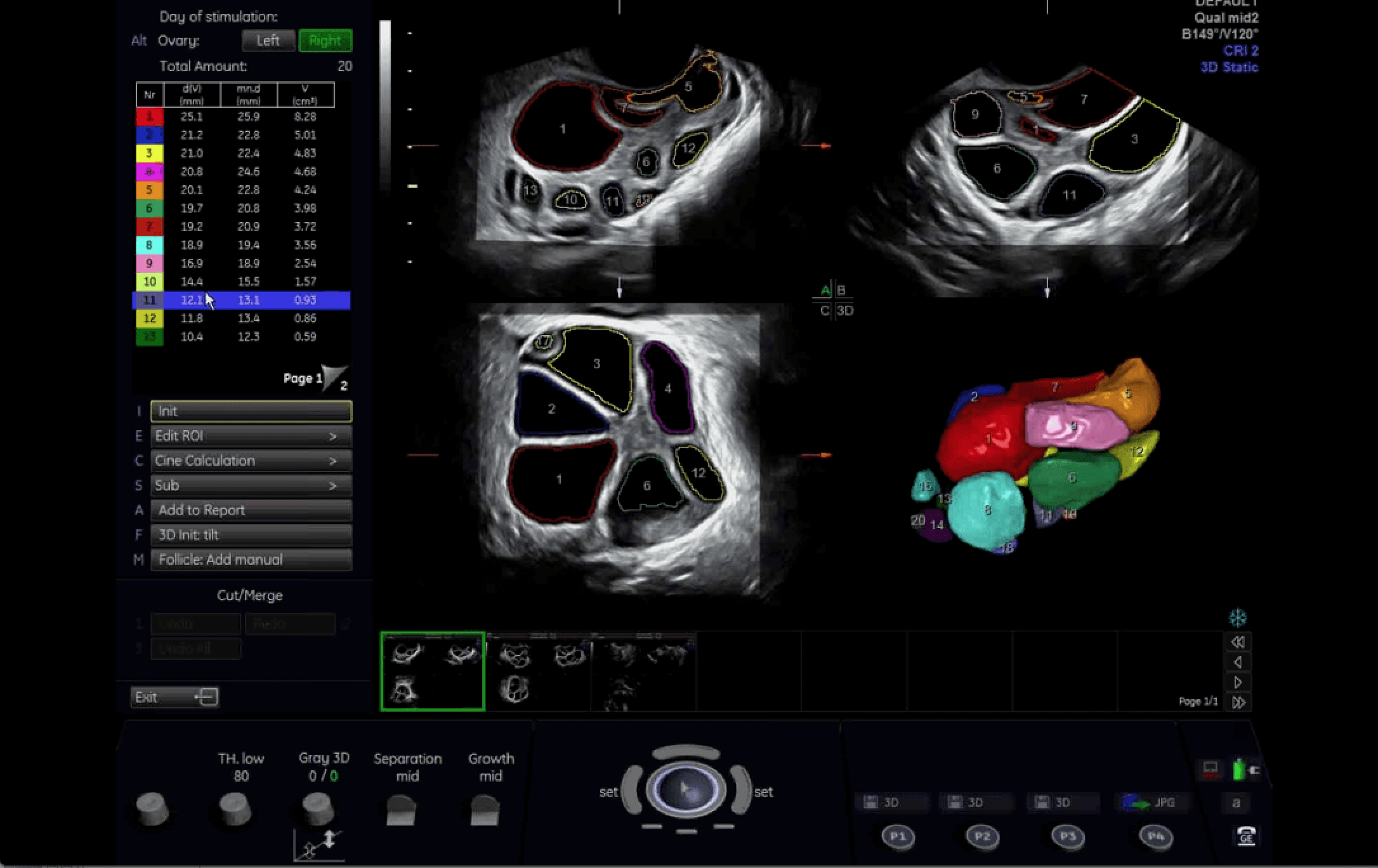Expand the Cine Calculation submenu
This screenshot has width=1378, height=868.
click(251, 461)
